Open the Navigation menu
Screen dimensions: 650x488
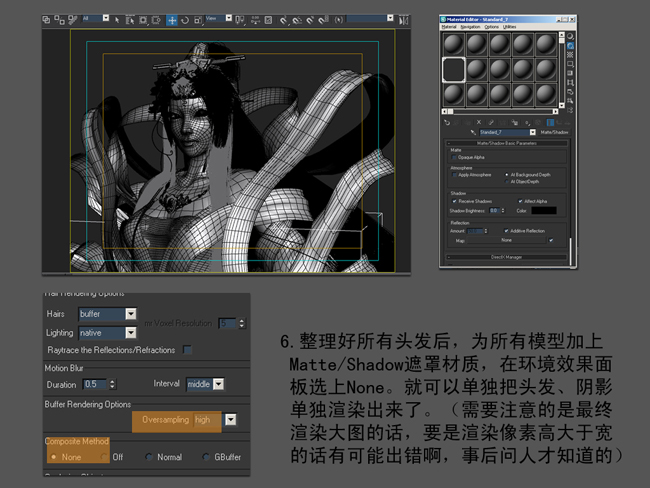470,27
